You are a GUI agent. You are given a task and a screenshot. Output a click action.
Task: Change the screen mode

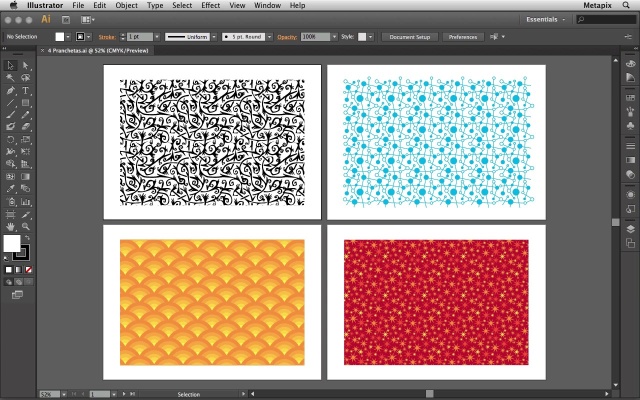click(x=17, y=295)
